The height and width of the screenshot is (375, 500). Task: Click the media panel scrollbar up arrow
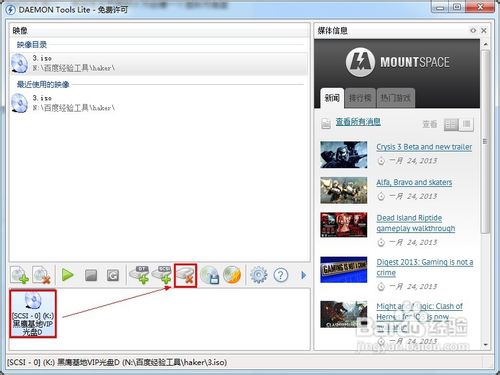(x=486, y=44)
